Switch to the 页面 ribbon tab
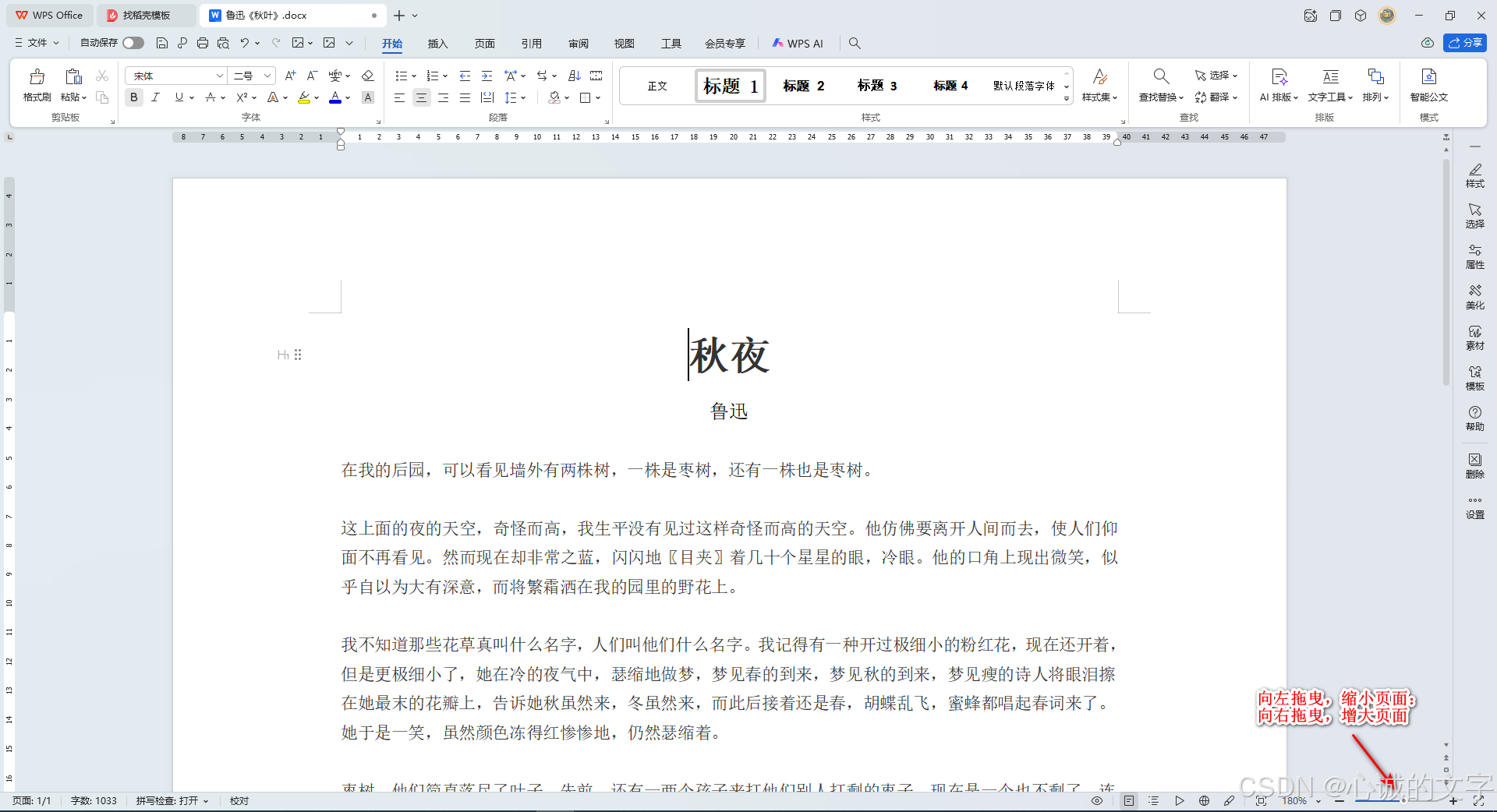This screenshot has width=1497, height=812. tap(485, 44)
